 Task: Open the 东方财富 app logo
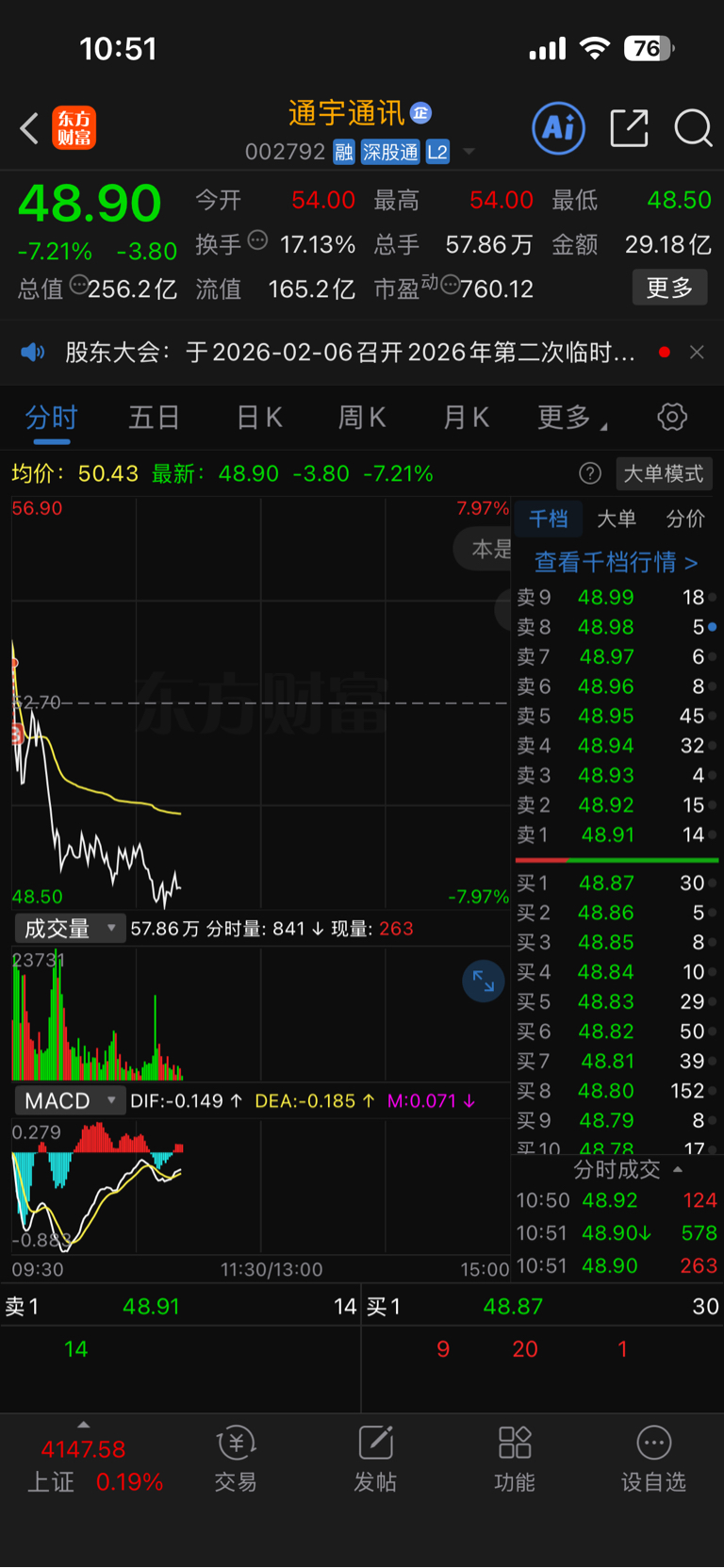[x=74, y=128]
